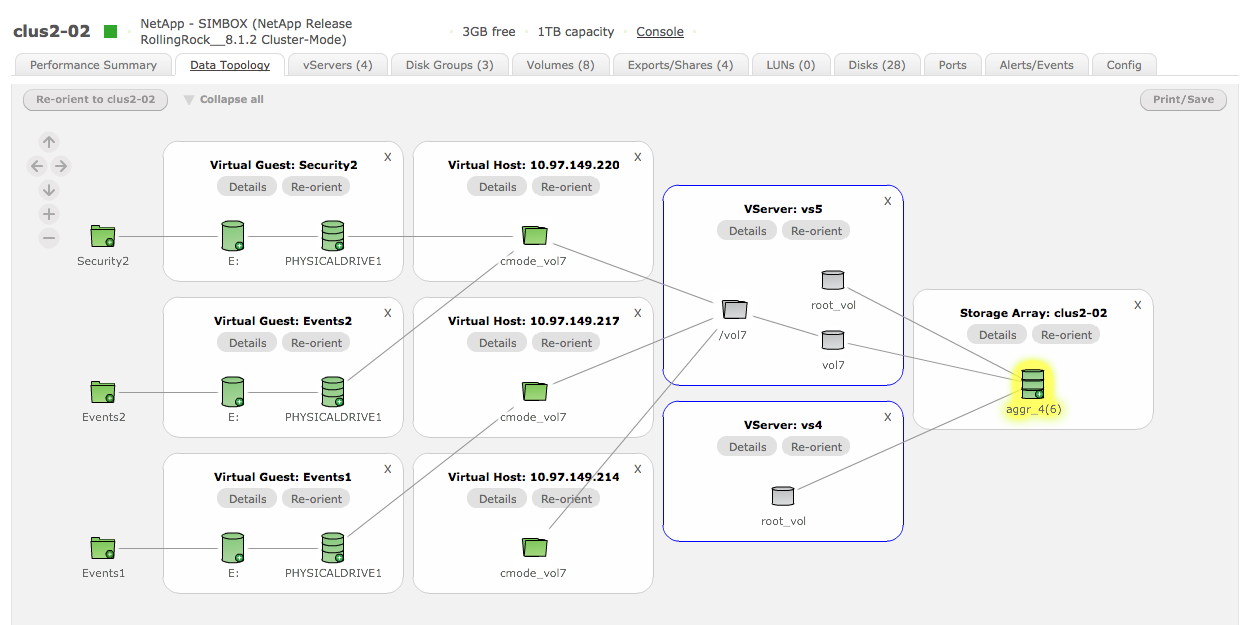Viewport: 1248px width, 625px height.
Task: Select root_vol volume icon in vs4
Action: (x=783, y=496)
